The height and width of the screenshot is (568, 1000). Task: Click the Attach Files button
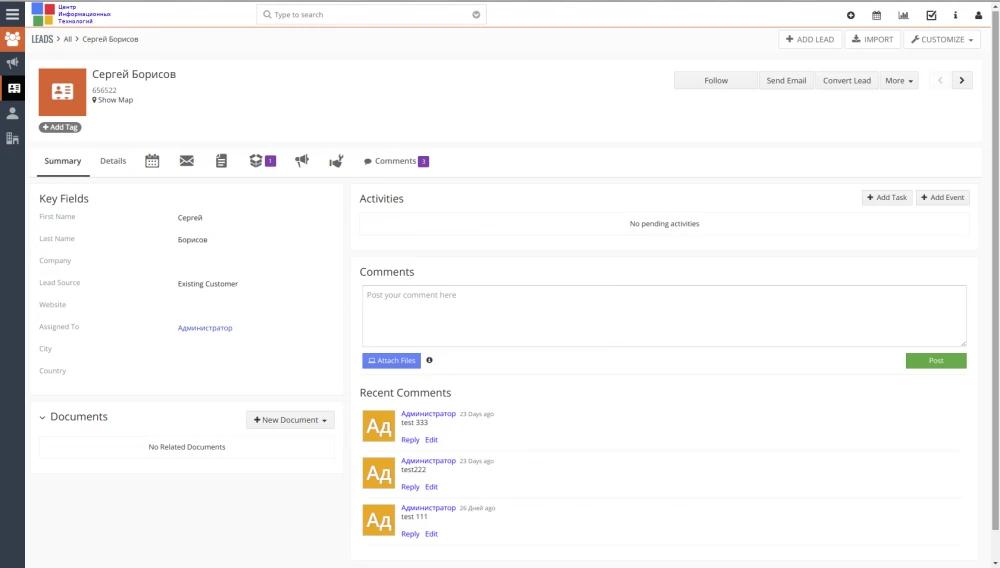tap(392, 361)
